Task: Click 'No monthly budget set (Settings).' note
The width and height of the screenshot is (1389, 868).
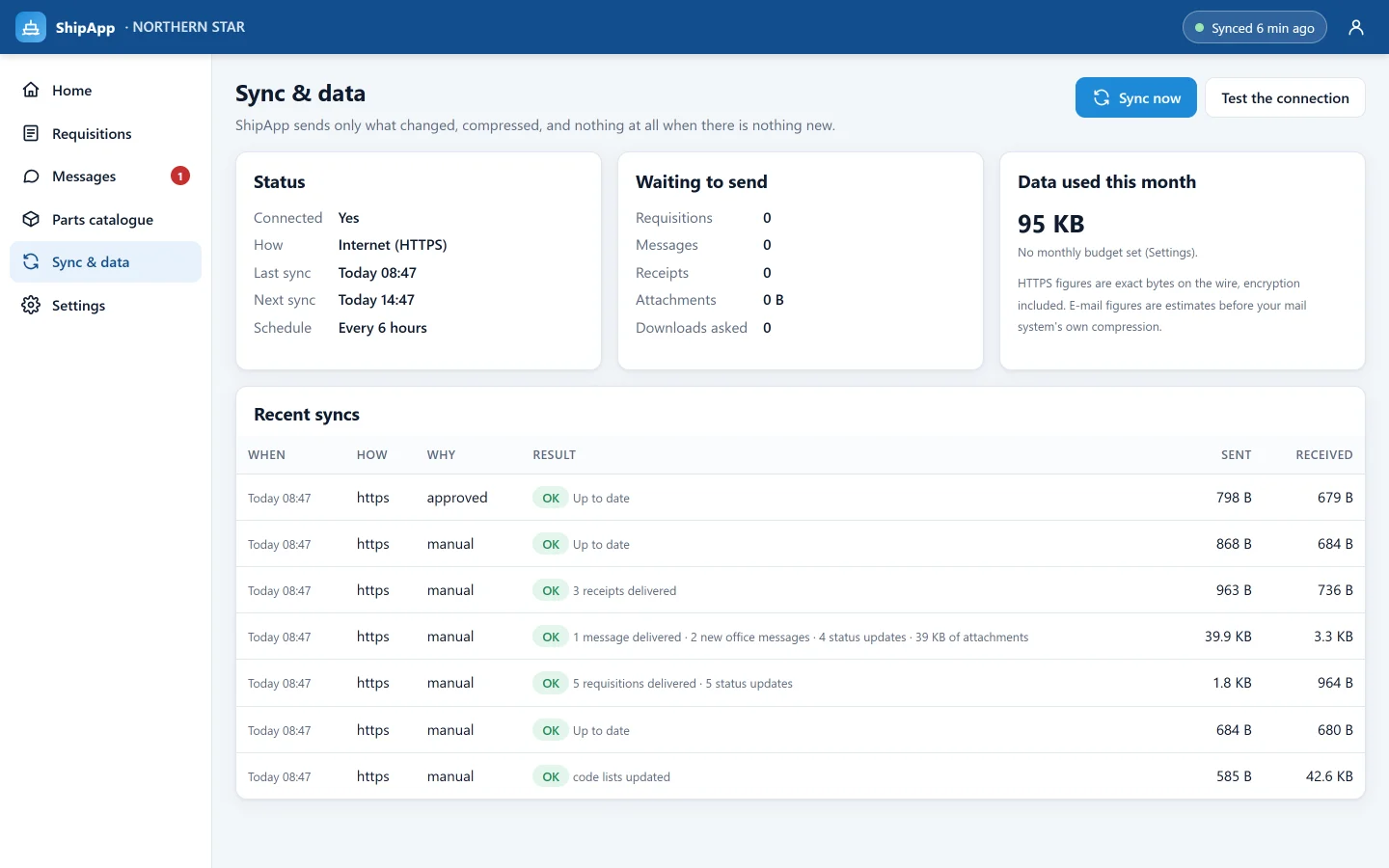Action: pyautogui.click(x=1107, y=253)
